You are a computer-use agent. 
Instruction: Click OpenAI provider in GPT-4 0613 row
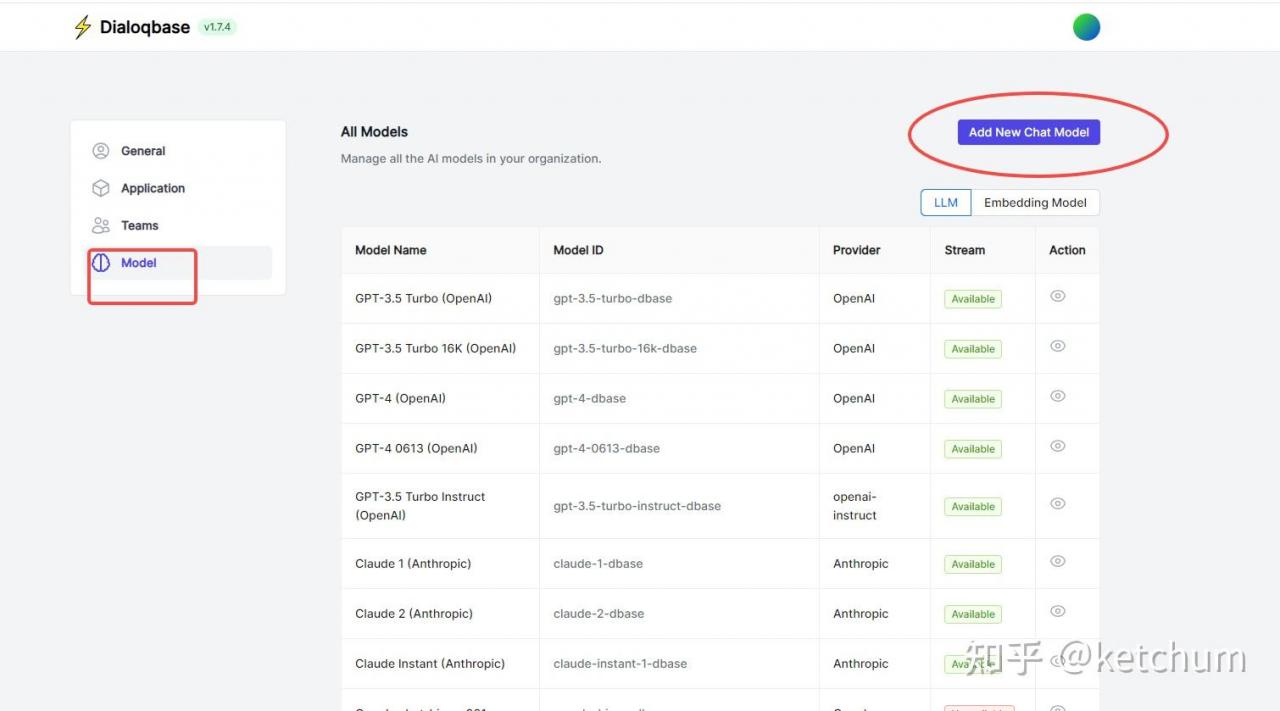[x=854, y=448]
